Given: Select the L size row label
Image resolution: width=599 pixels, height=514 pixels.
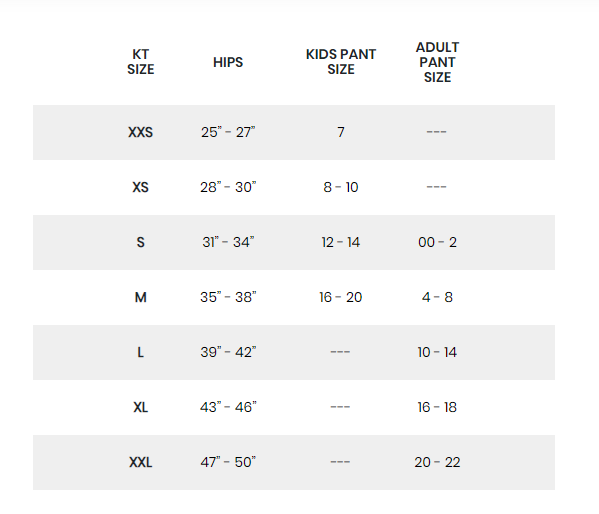Looking at the screenshot, I should [x=141, y=352].
